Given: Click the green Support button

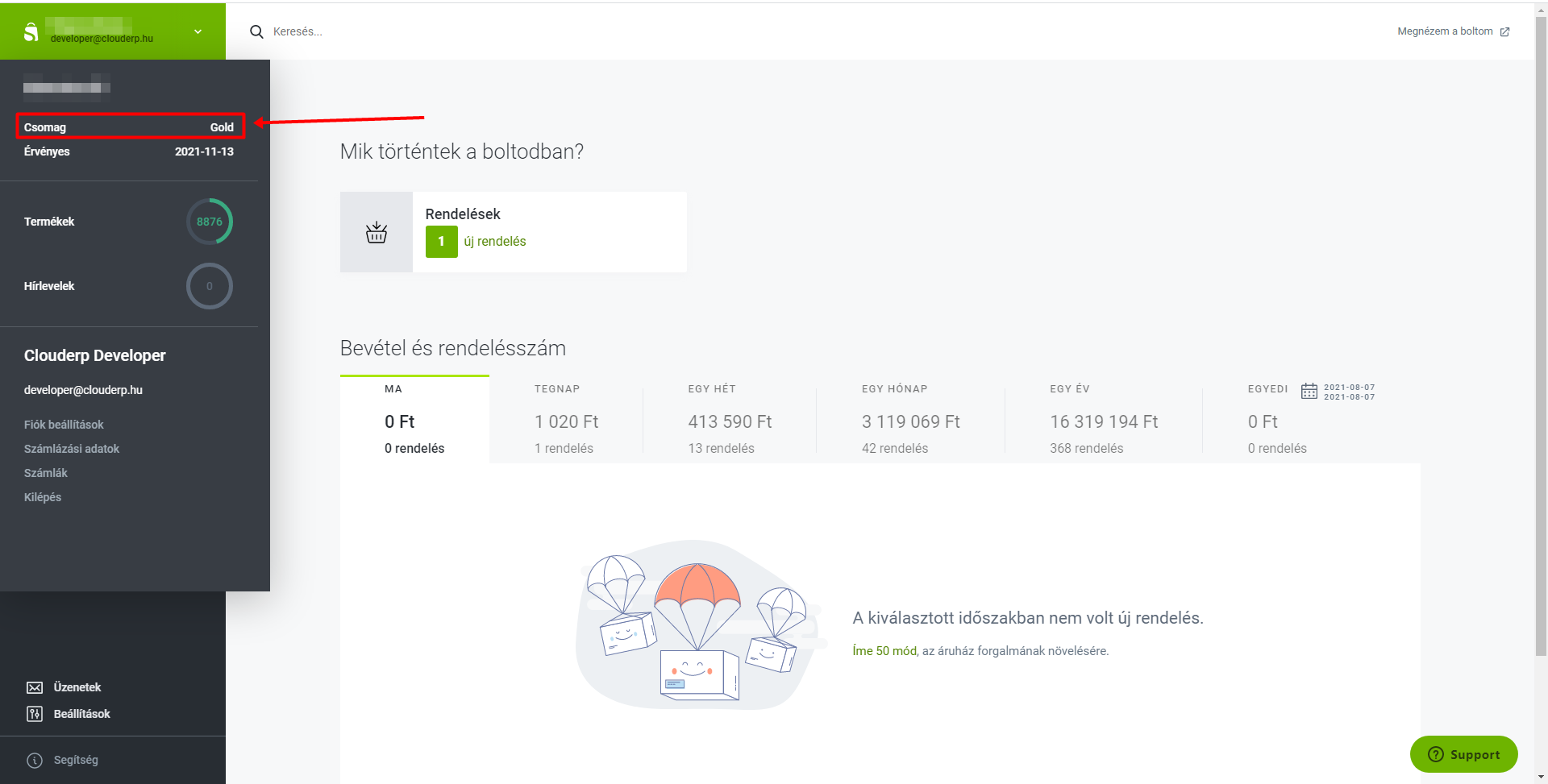Looking at the screenshot, I should (1463, 754).
